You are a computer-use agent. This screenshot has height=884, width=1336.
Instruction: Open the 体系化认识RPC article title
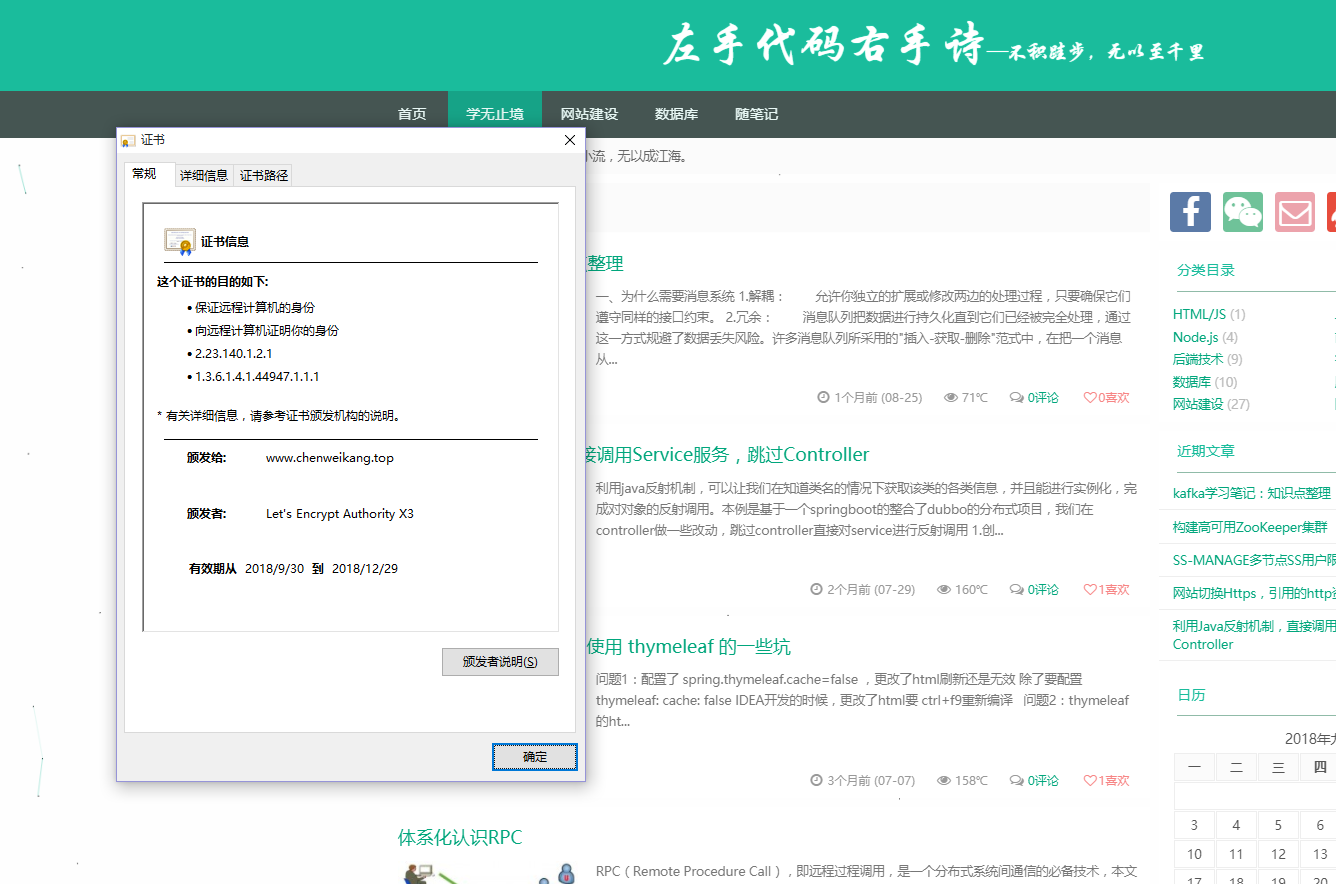point(460,837)
